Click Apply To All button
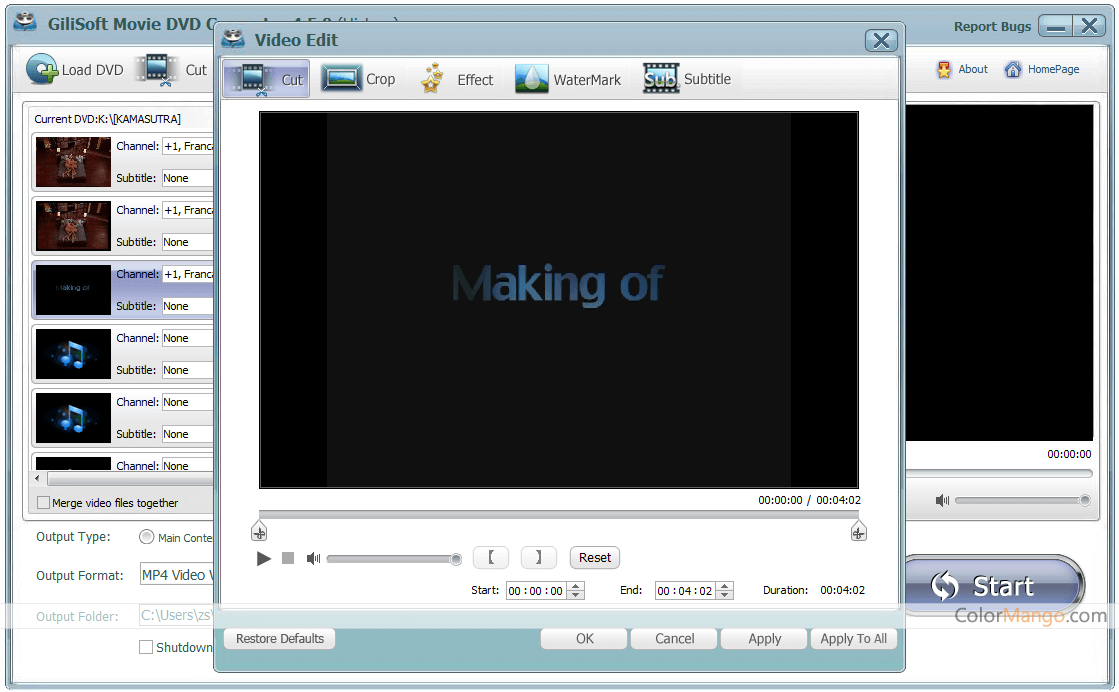Screen dimensions: 1119x692 pyautogui.click(x=854, y=638)
